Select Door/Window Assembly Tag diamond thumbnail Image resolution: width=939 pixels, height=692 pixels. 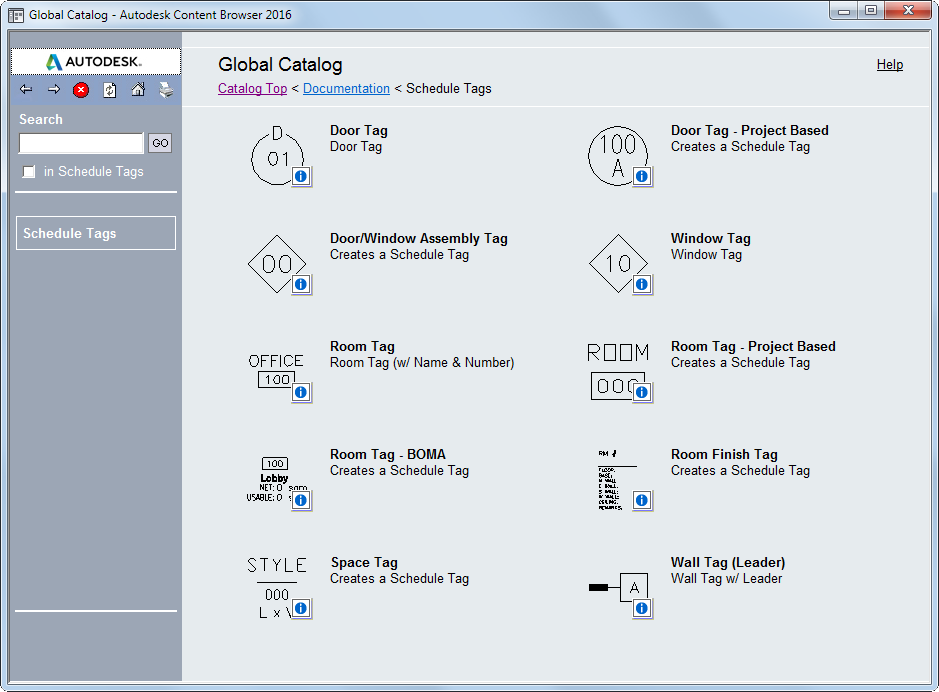[x=277, y=263]
